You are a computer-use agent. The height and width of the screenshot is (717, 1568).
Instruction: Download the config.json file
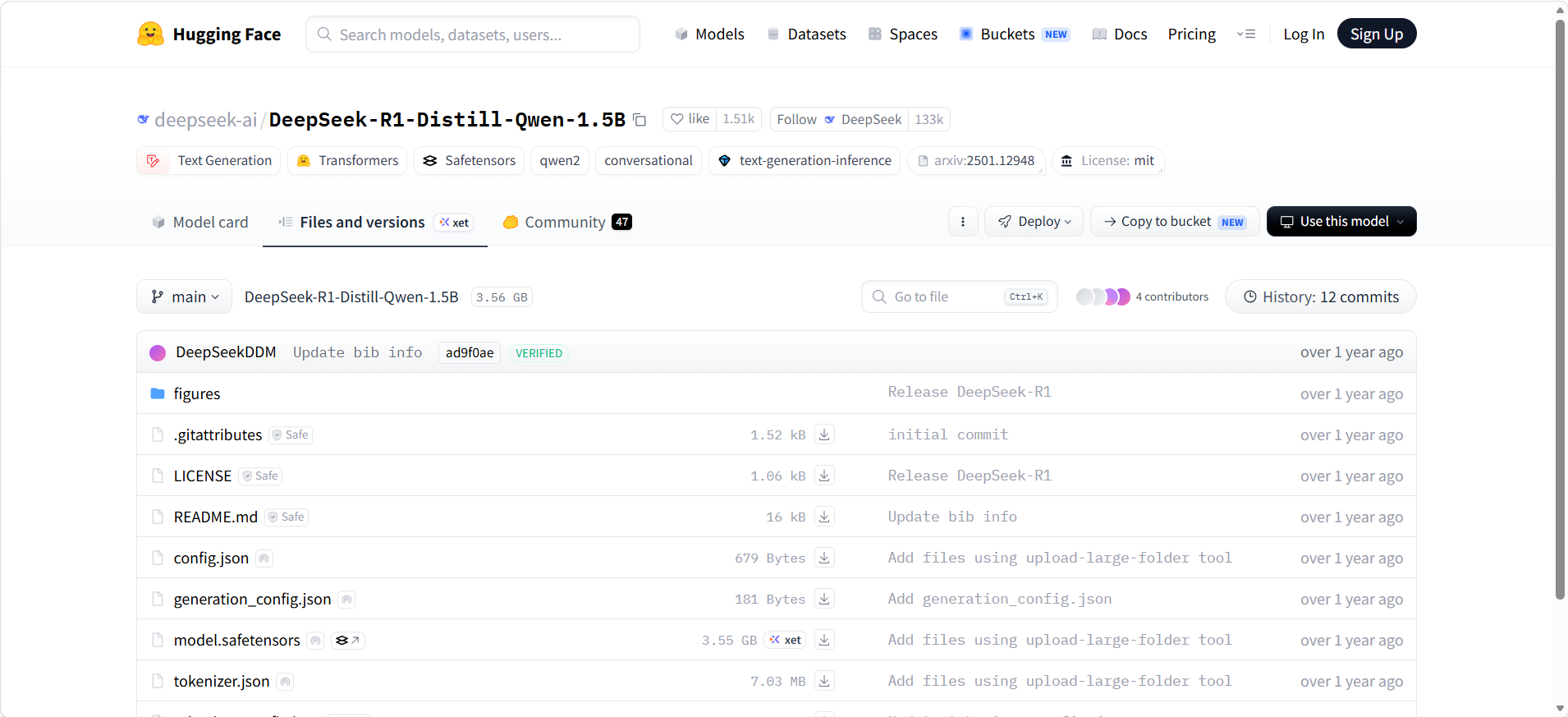pos(824,558)
